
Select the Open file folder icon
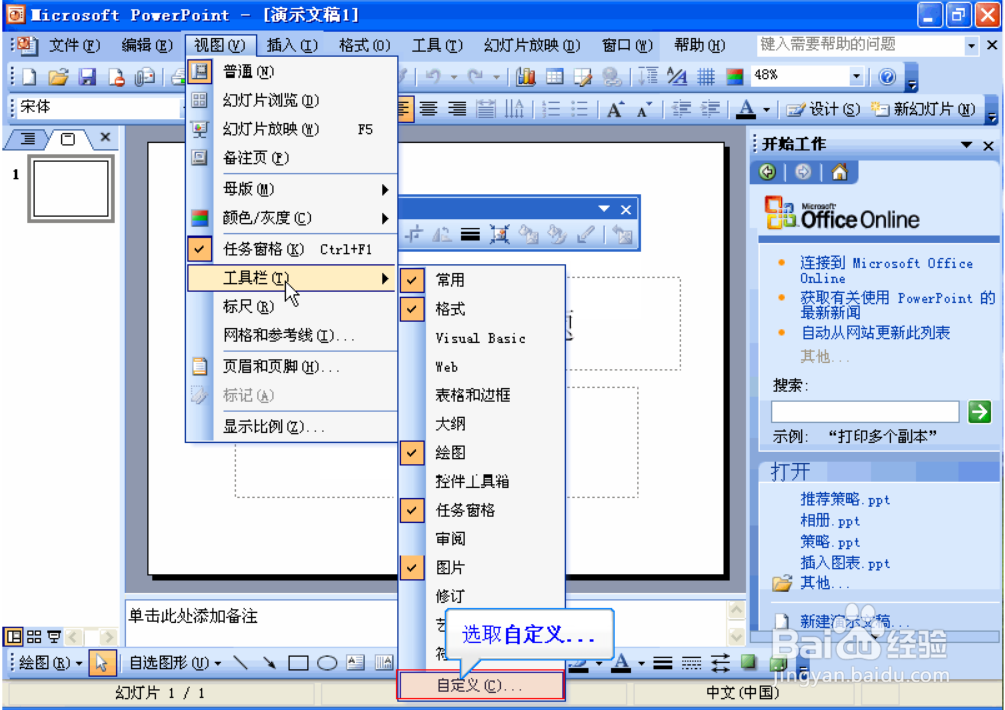pyautogui.click(x=58, y=76)
